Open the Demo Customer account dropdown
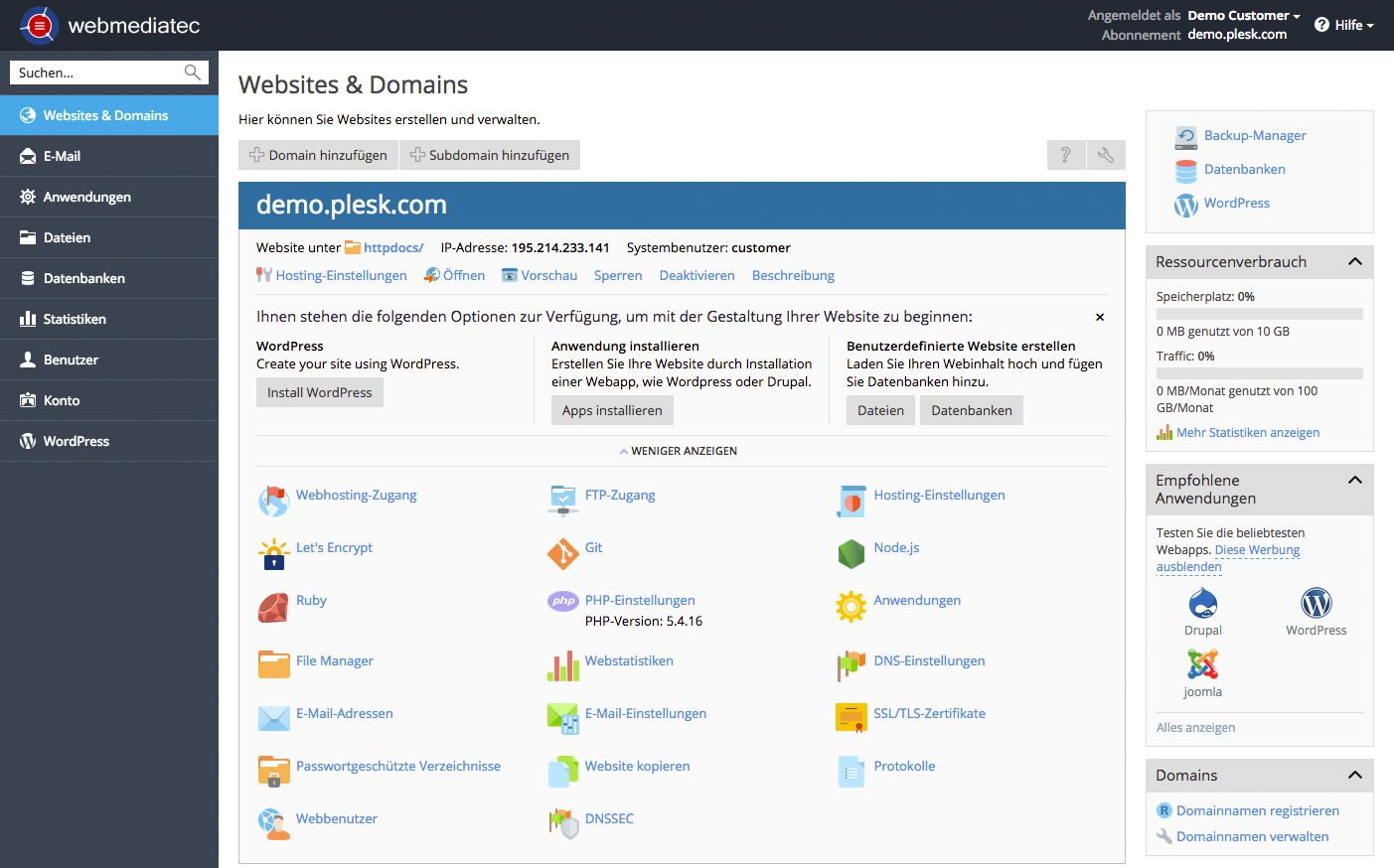Screen dimensions: 1394x868 point(1244,16)
